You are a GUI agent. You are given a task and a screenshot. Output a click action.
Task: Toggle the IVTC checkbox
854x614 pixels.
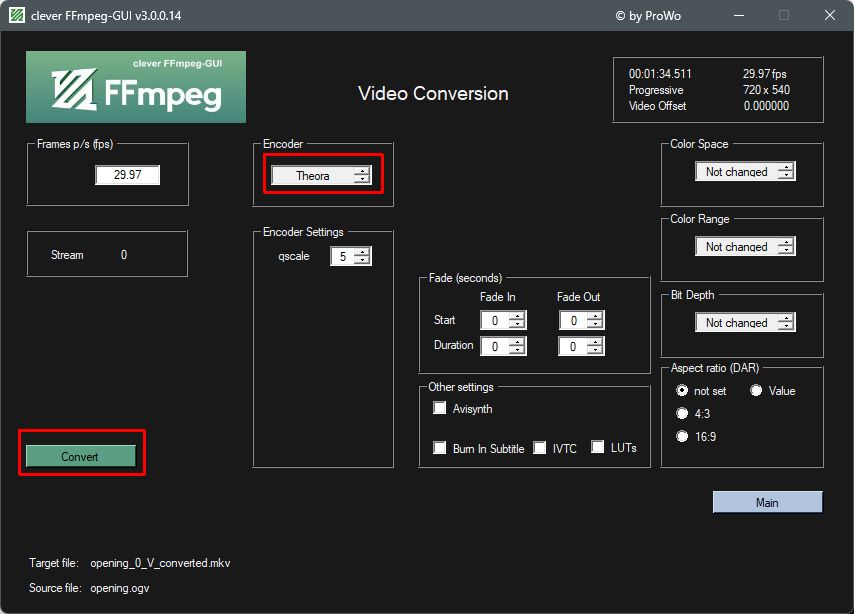click(x=540, y=448)
